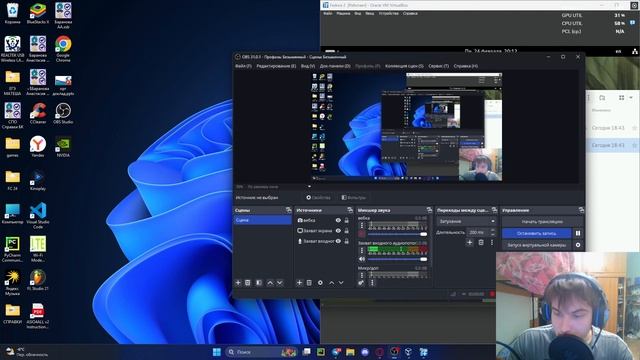Delete the scene using the trash icon in Сцены panel
This screenshot has width=640, height=360.
click(248, 282)
